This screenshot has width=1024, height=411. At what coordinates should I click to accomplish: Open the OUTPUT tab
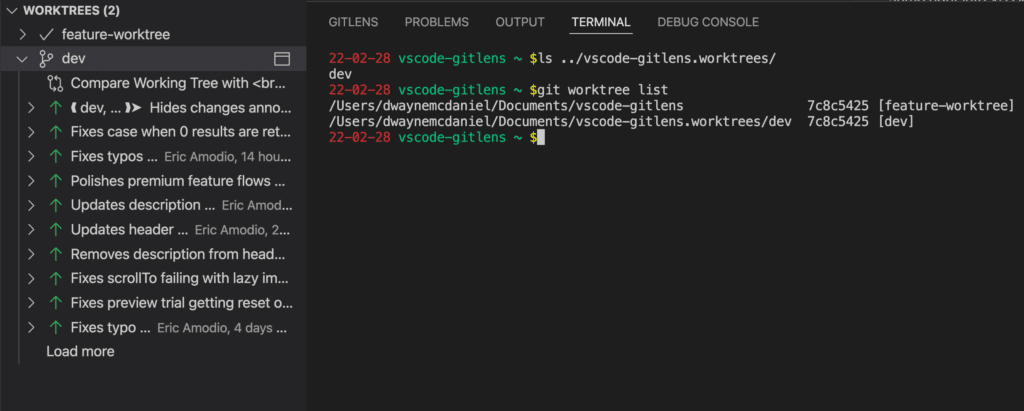coord(520,22)
